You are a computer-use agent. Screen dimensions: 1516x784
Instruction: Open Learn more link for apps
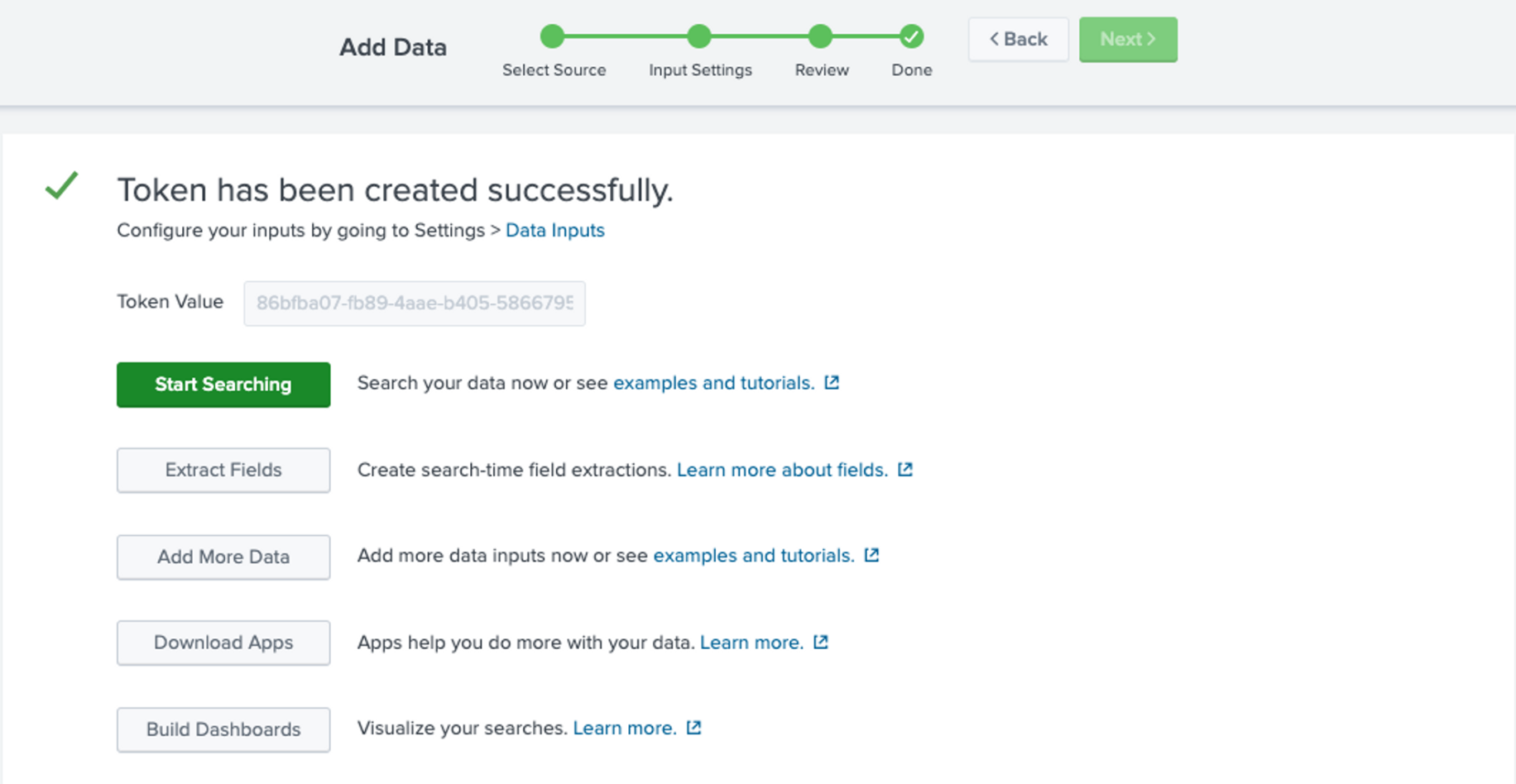(751, 643)
